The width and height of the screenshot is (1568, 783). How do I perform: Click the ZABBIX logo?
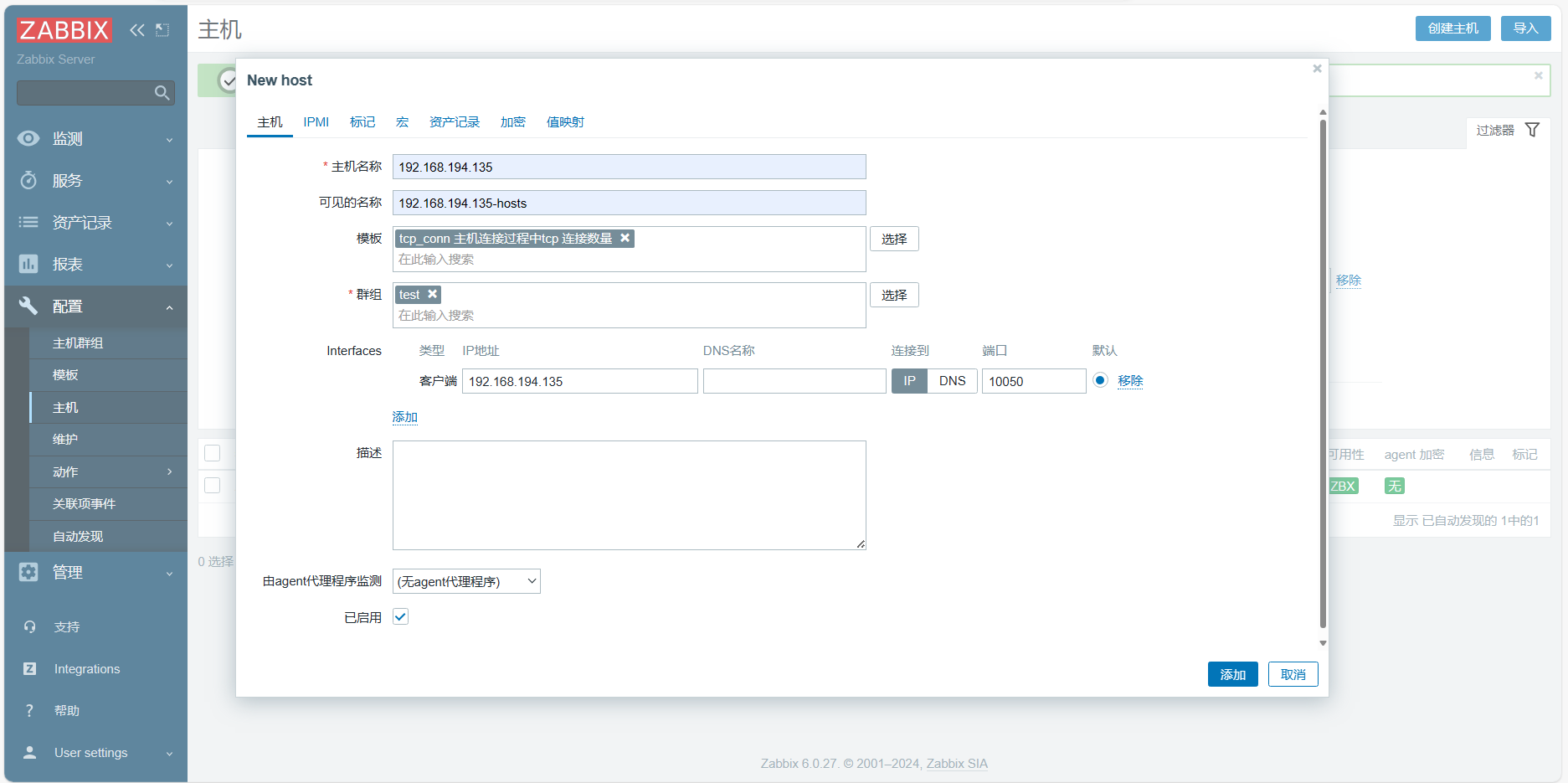(64, 30)
